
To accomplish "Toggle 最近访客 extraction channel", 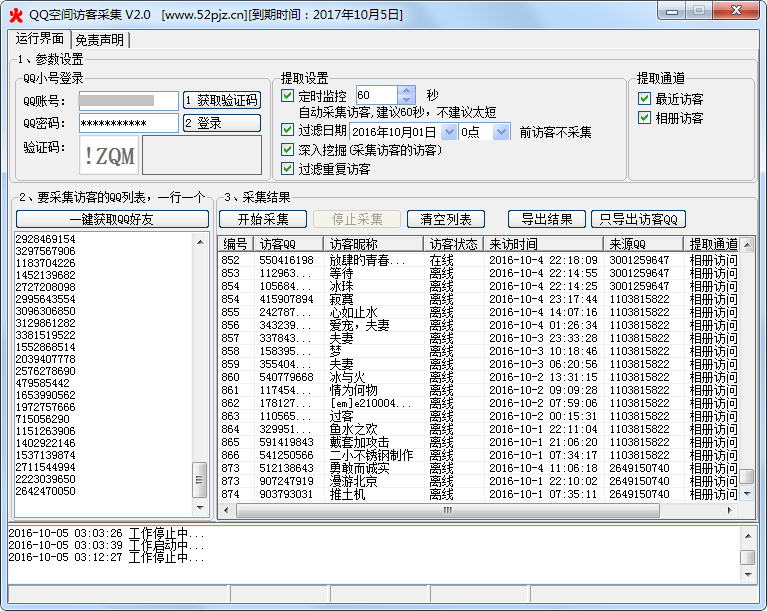I will point(645,99).
